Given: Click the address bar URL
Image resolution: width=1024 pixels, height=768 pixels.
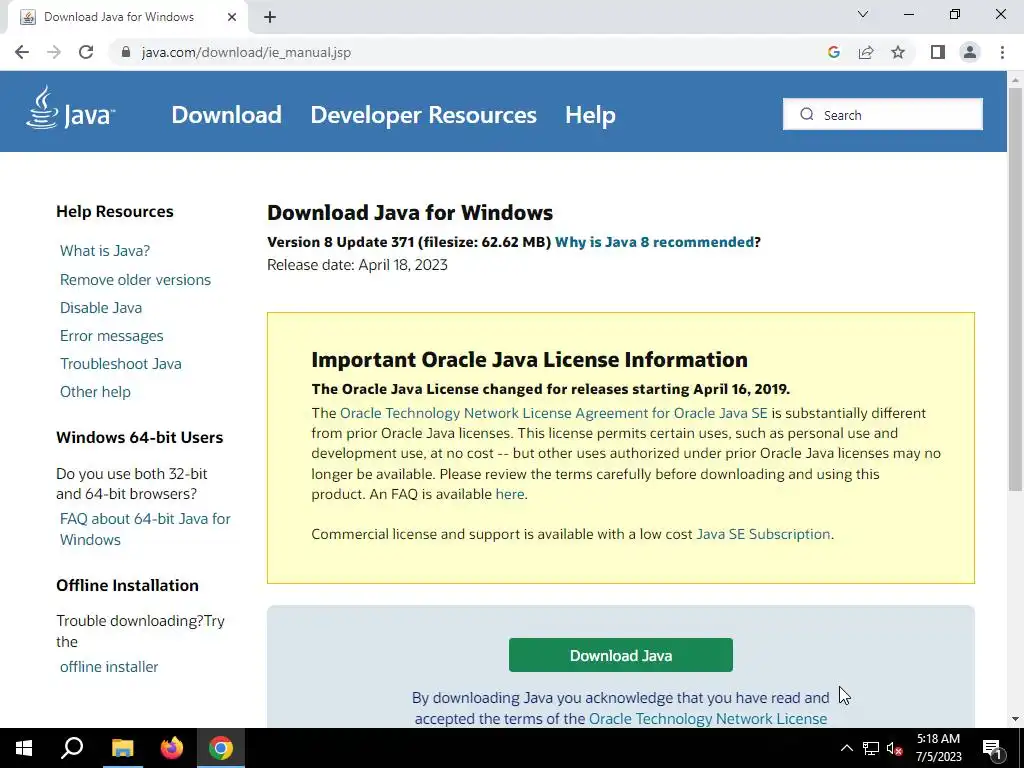Looking at the screenshot, I should 246,52.
